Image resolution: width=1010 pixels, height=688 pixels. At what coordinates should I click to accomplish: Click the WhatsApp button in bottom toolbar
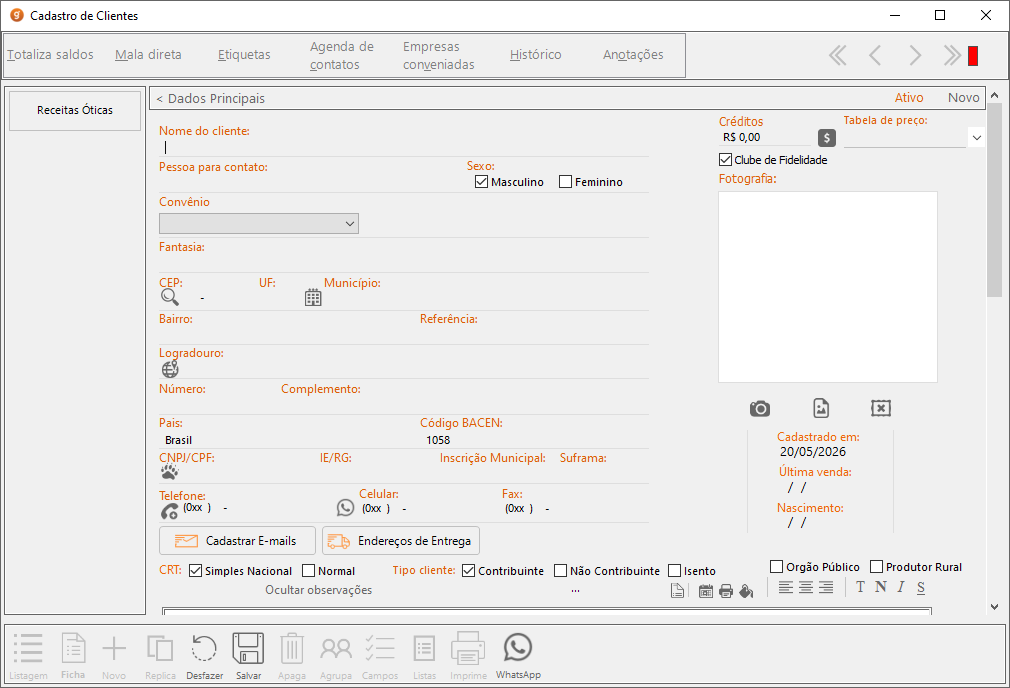coord(518,656)
